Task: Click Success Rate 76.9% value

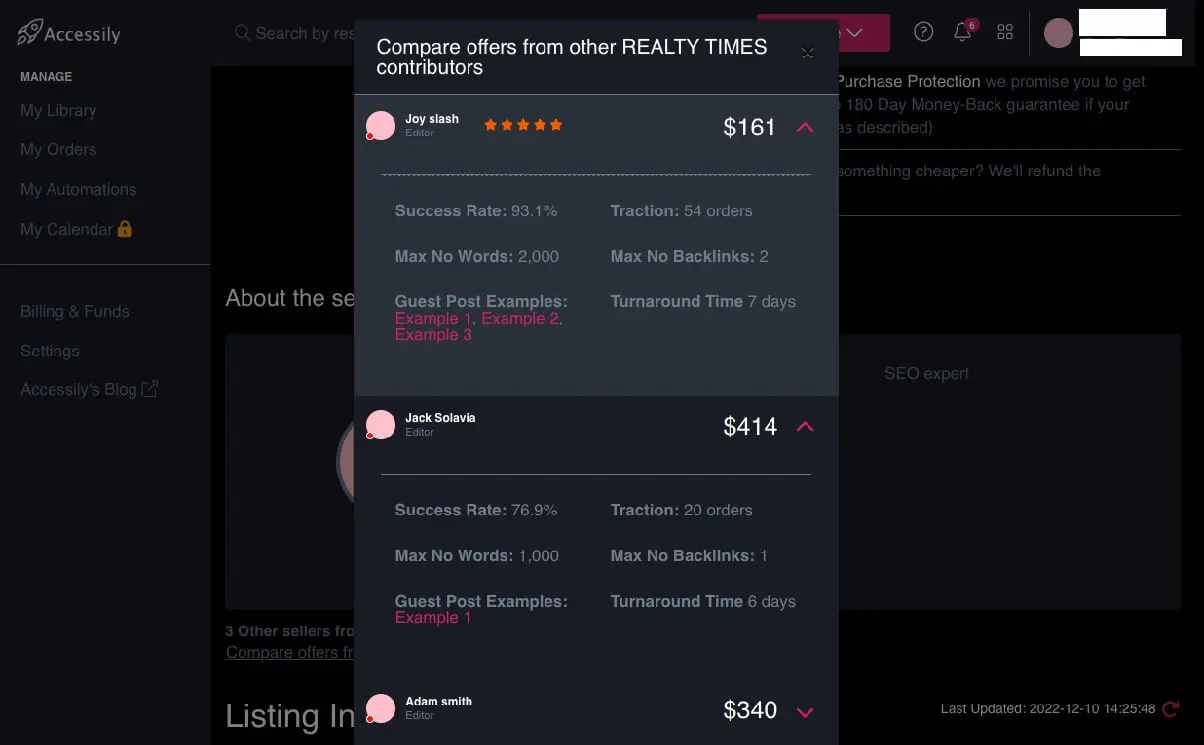Action: click(x=534, y=509)
